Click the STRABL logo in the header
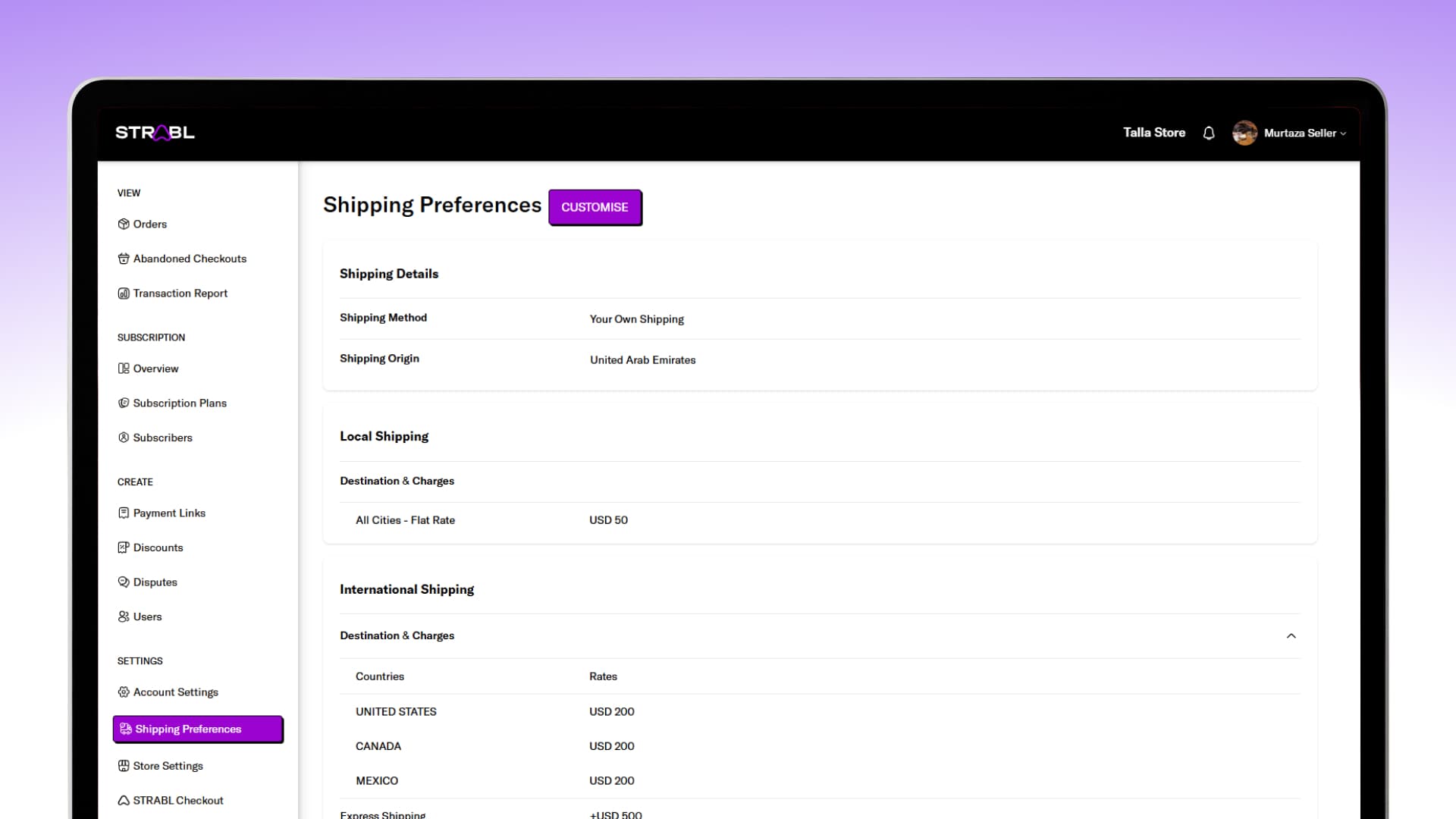Image resolution: width=1456 pixels, height=819 pixels. [155, 133]
